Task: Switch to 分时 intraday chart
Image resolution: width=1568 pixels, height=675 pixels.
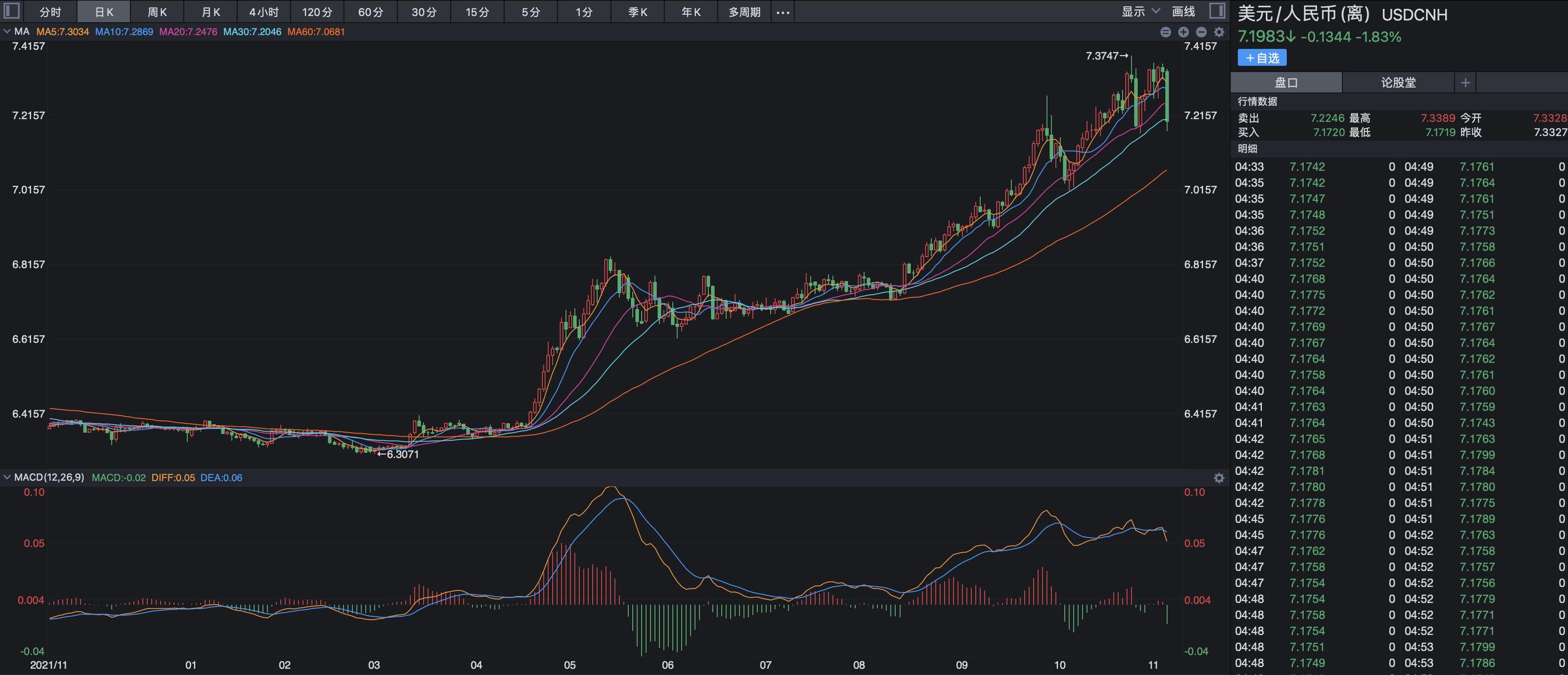Action: click(51, 12)
